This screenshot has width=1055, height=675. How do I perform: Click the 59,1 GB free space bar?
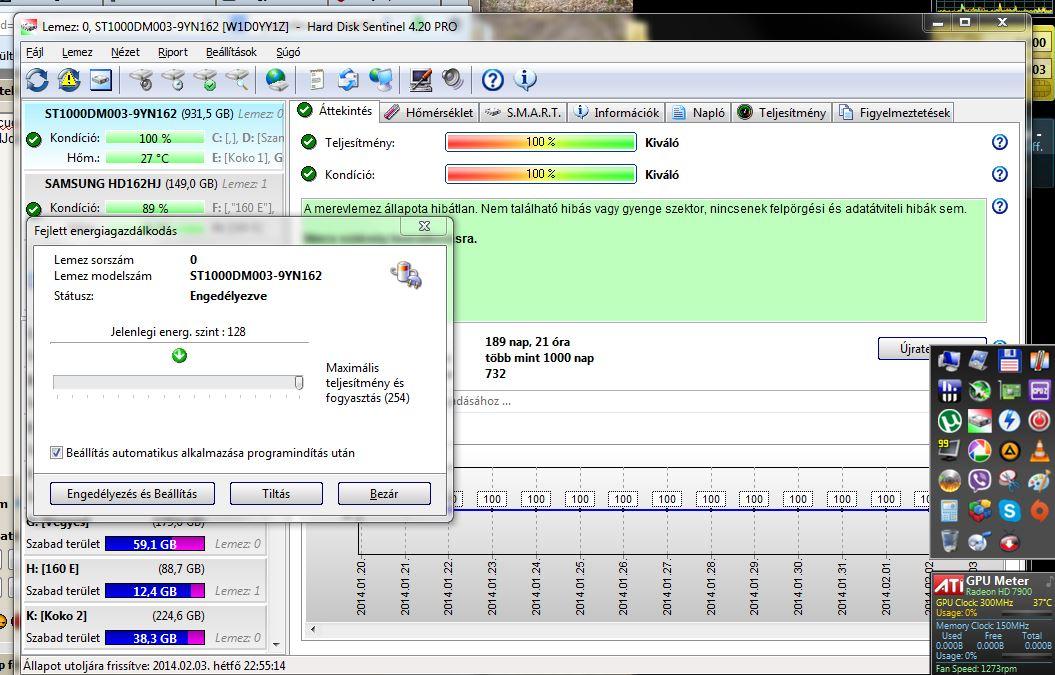click(x=155, y=544)
